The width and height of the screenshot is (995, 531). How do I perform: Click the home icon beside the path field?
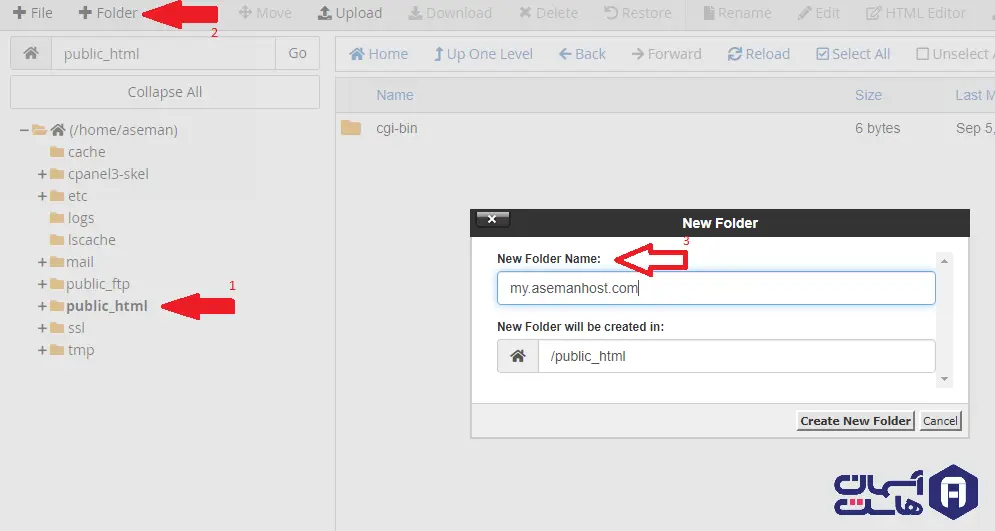coord(31,54)
